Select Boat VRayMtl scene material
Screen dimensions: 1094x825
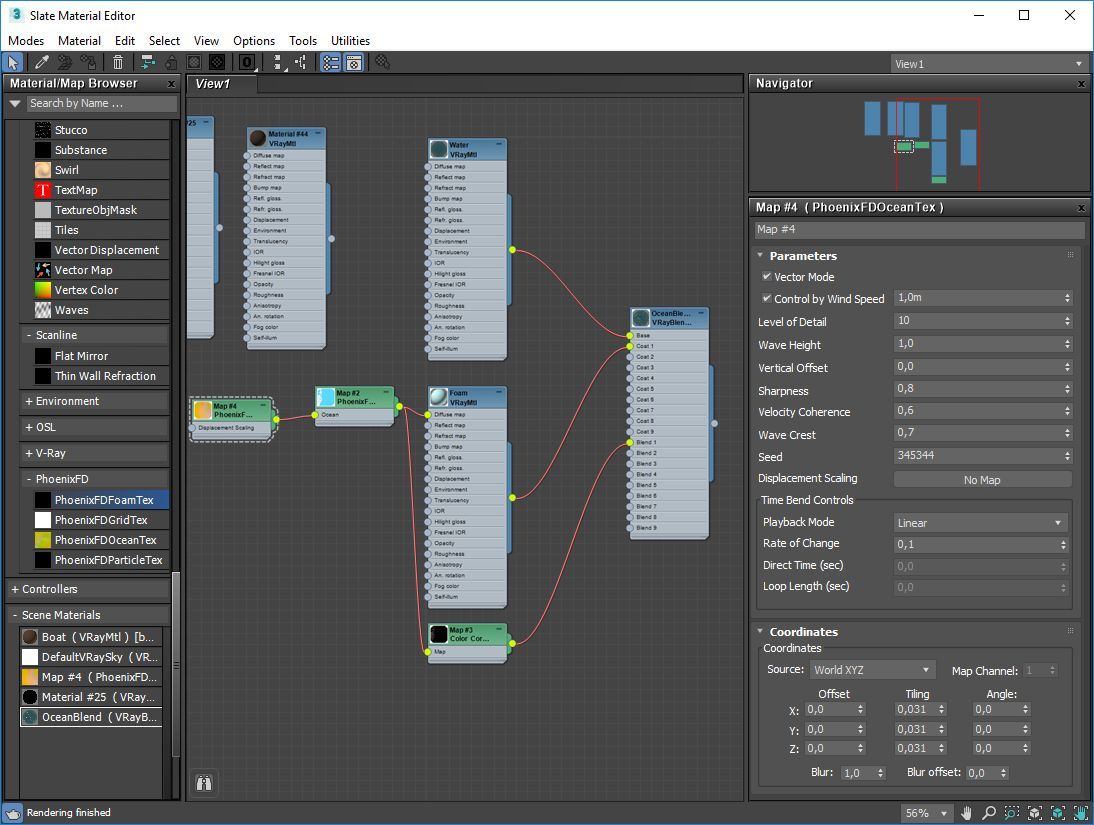tap(91, 637)
